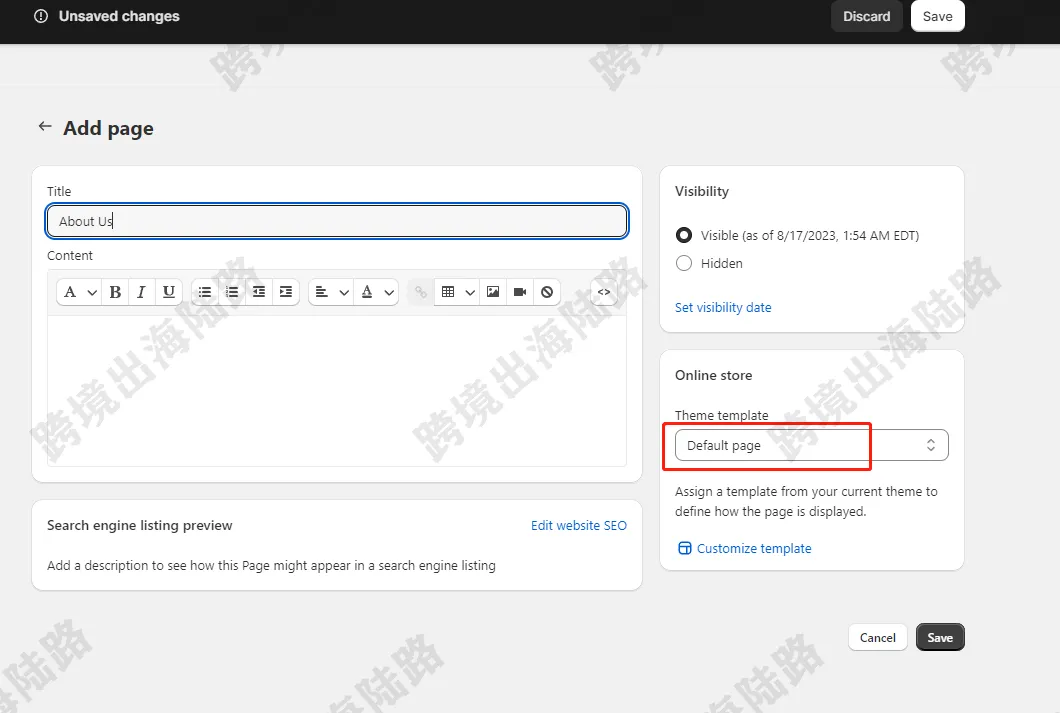Outdent the content text
Viewport: 1060px width, 713px height.
(259, 292)
